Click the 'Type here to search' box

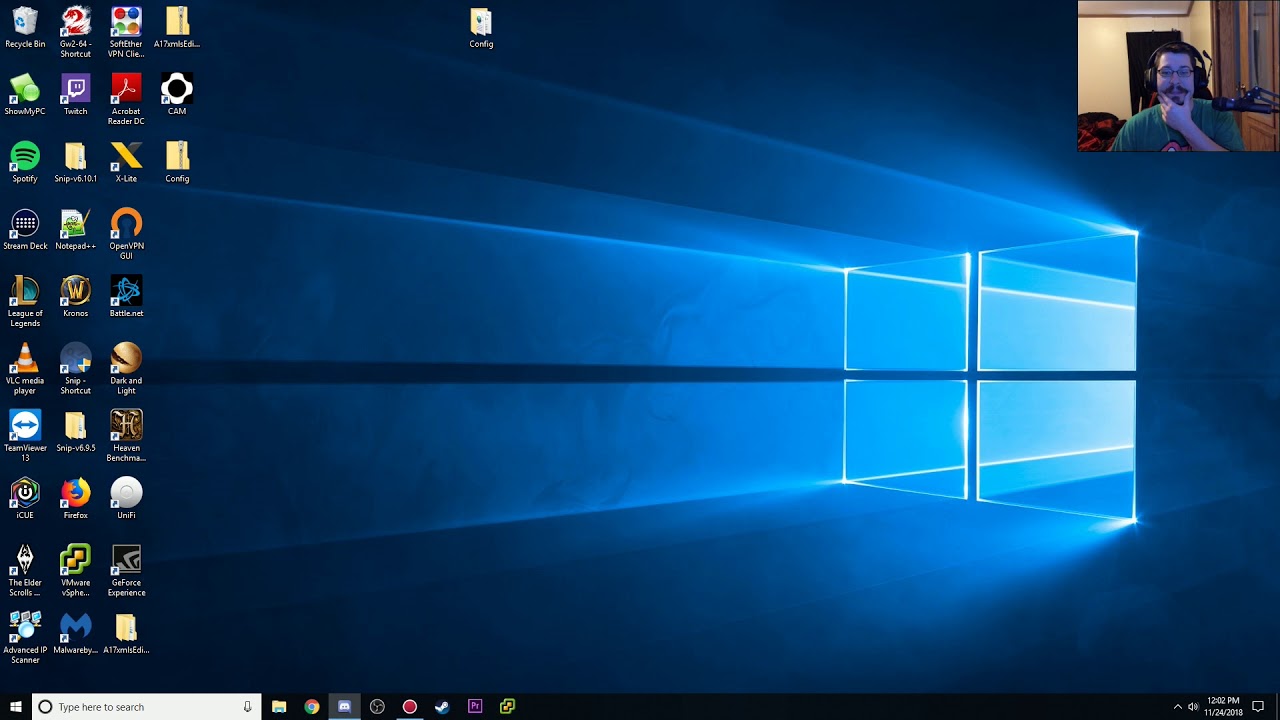click(147, 707)
